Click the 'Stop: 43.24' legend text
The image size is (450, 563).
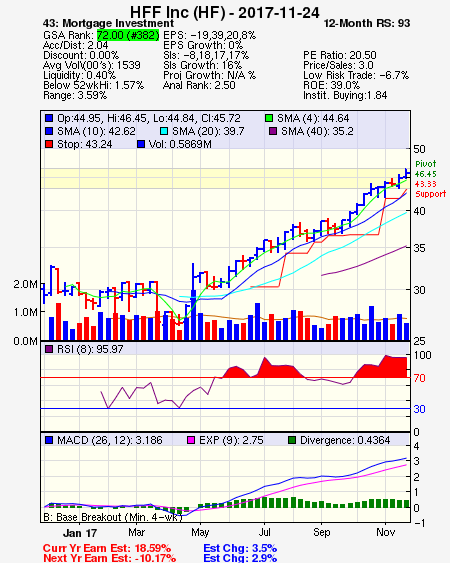coord(84,144)
